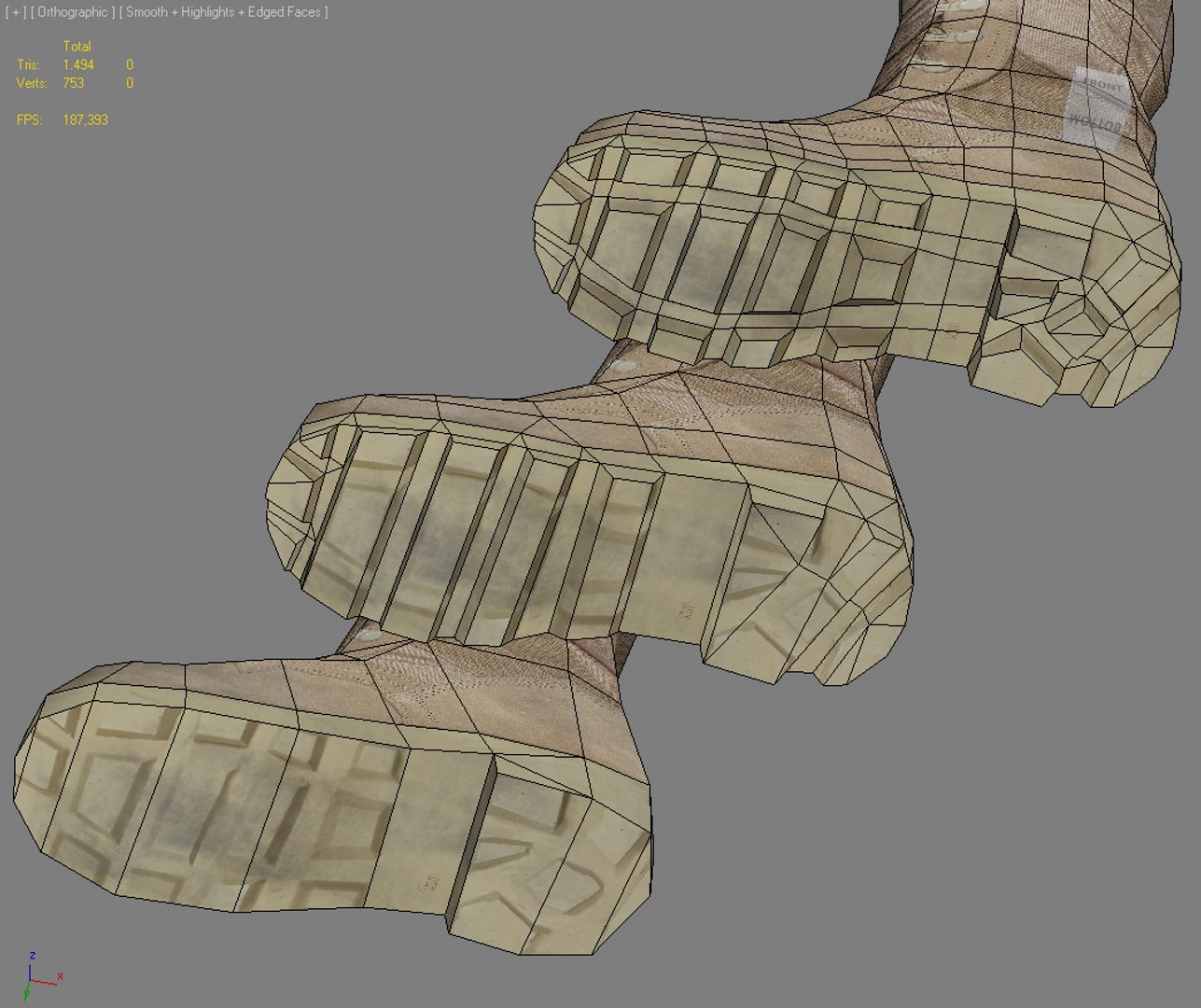Open the Smooth + Highlights + Edged Faces shading menu
The width and height of the screenshot is (1201, 1008).
click(x=224, y=12)
